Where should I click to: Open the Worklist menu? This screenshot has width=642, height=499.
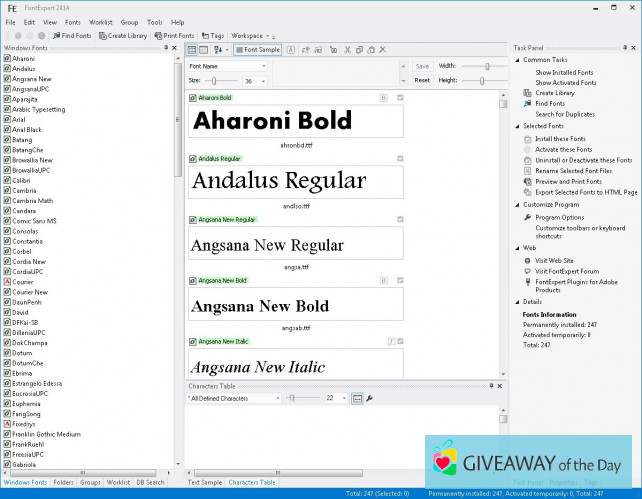[x=101, y=21]
